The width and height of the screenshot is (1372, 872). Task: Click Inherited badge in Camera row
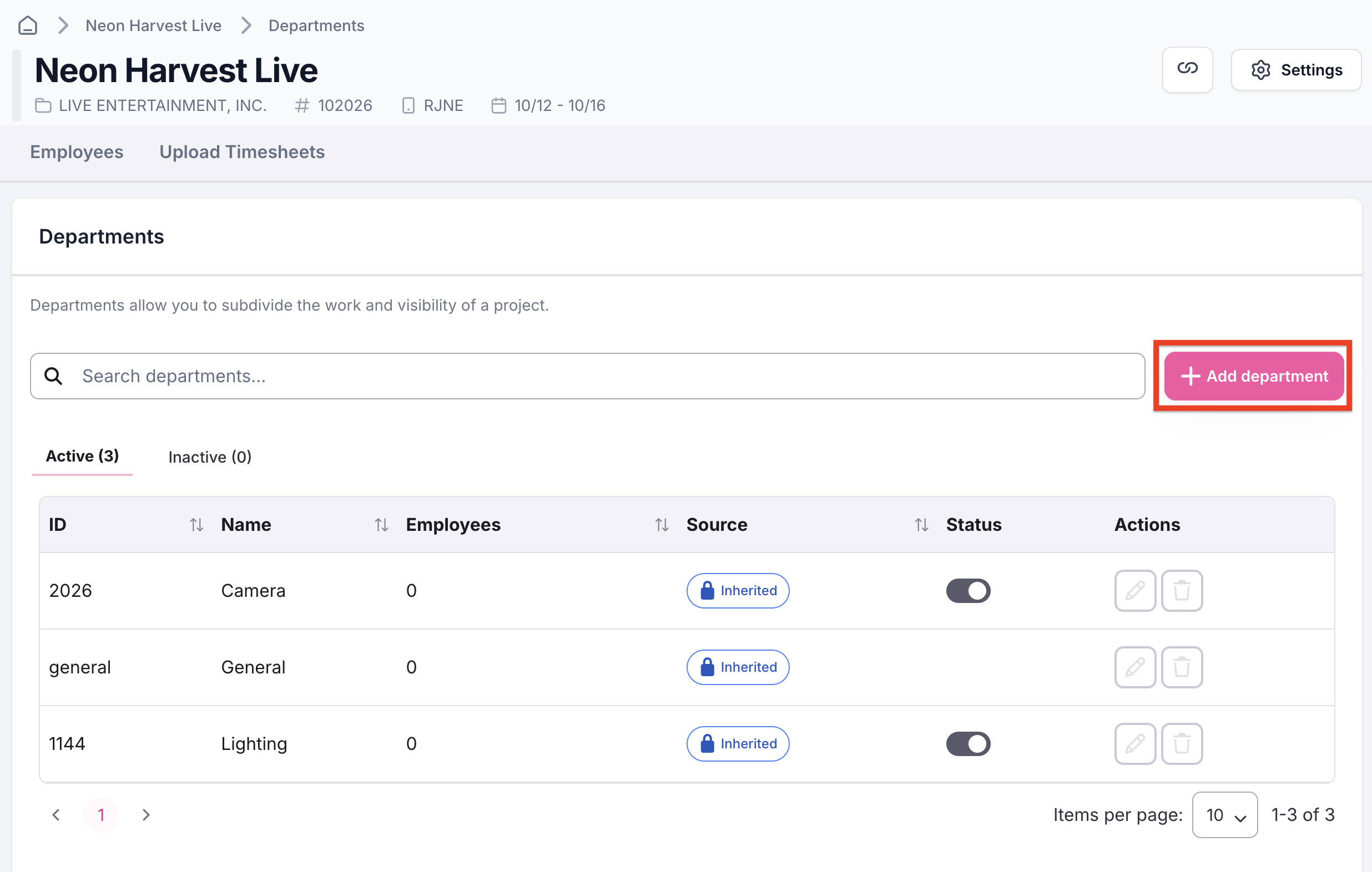[x=738, y=591]
